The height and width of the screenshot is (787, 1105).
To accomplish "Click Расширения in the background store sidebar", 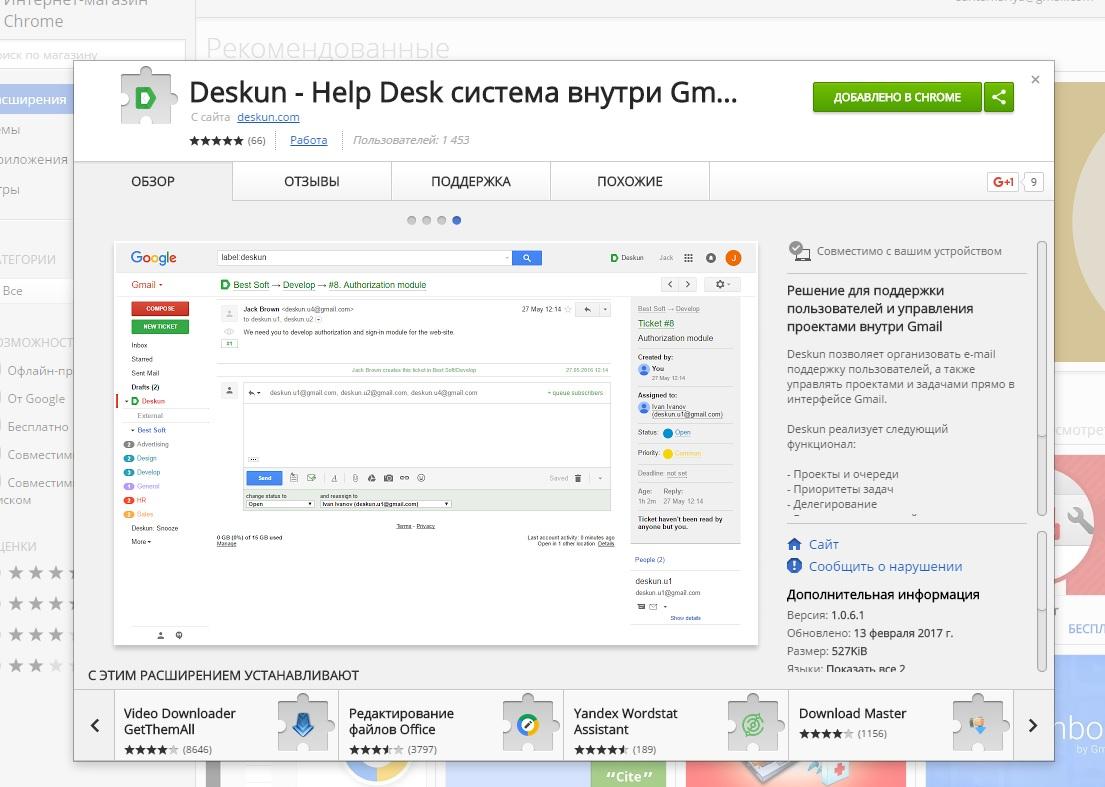I will click(35, 99).
